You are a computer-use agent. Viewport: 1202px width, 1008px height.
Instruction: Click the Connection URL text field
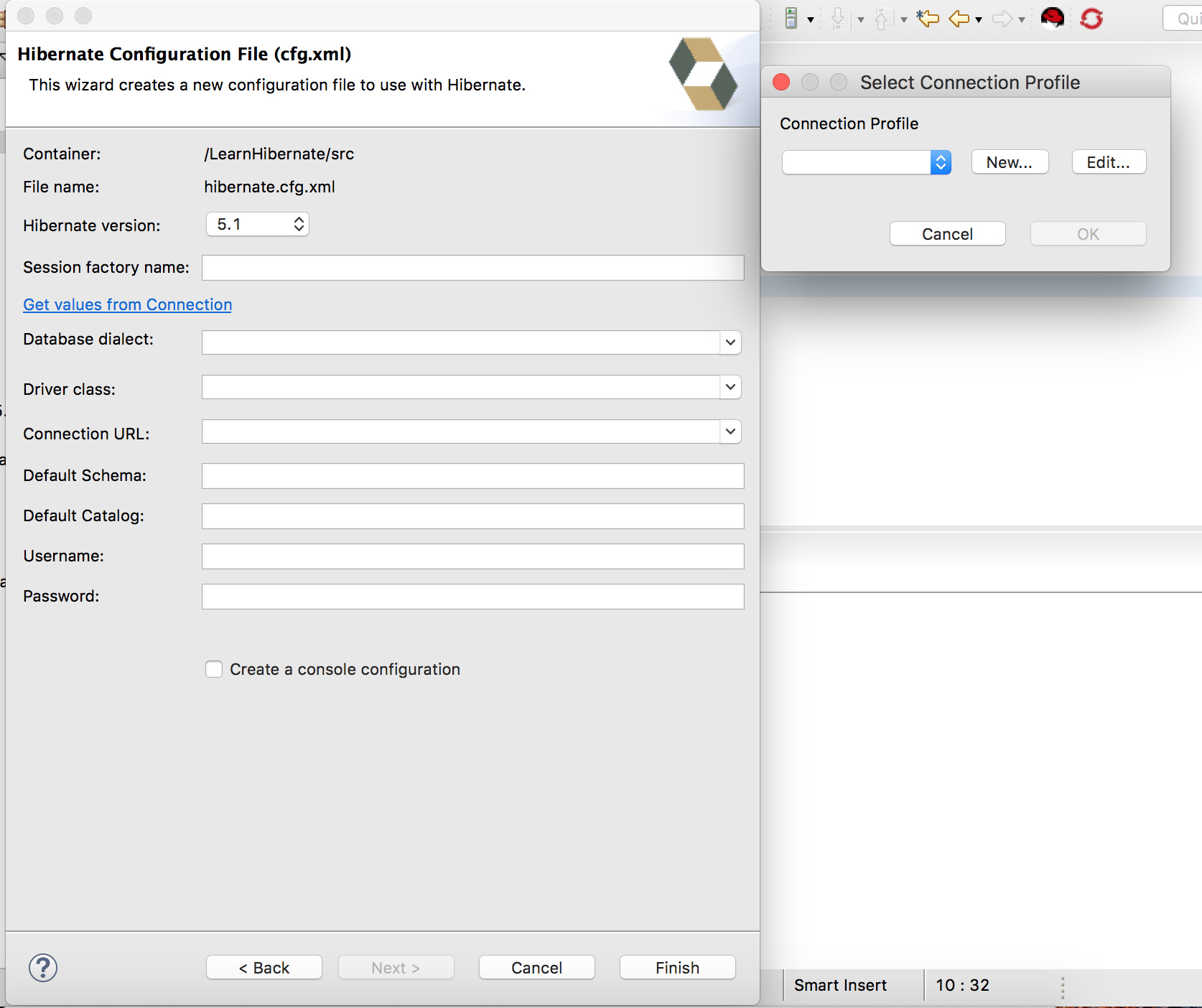click(461, 431)
